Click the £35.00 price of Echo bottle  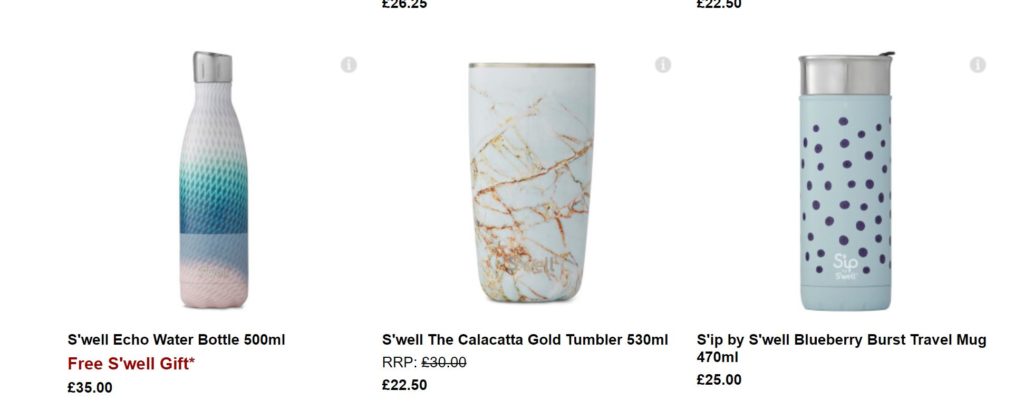90,387
